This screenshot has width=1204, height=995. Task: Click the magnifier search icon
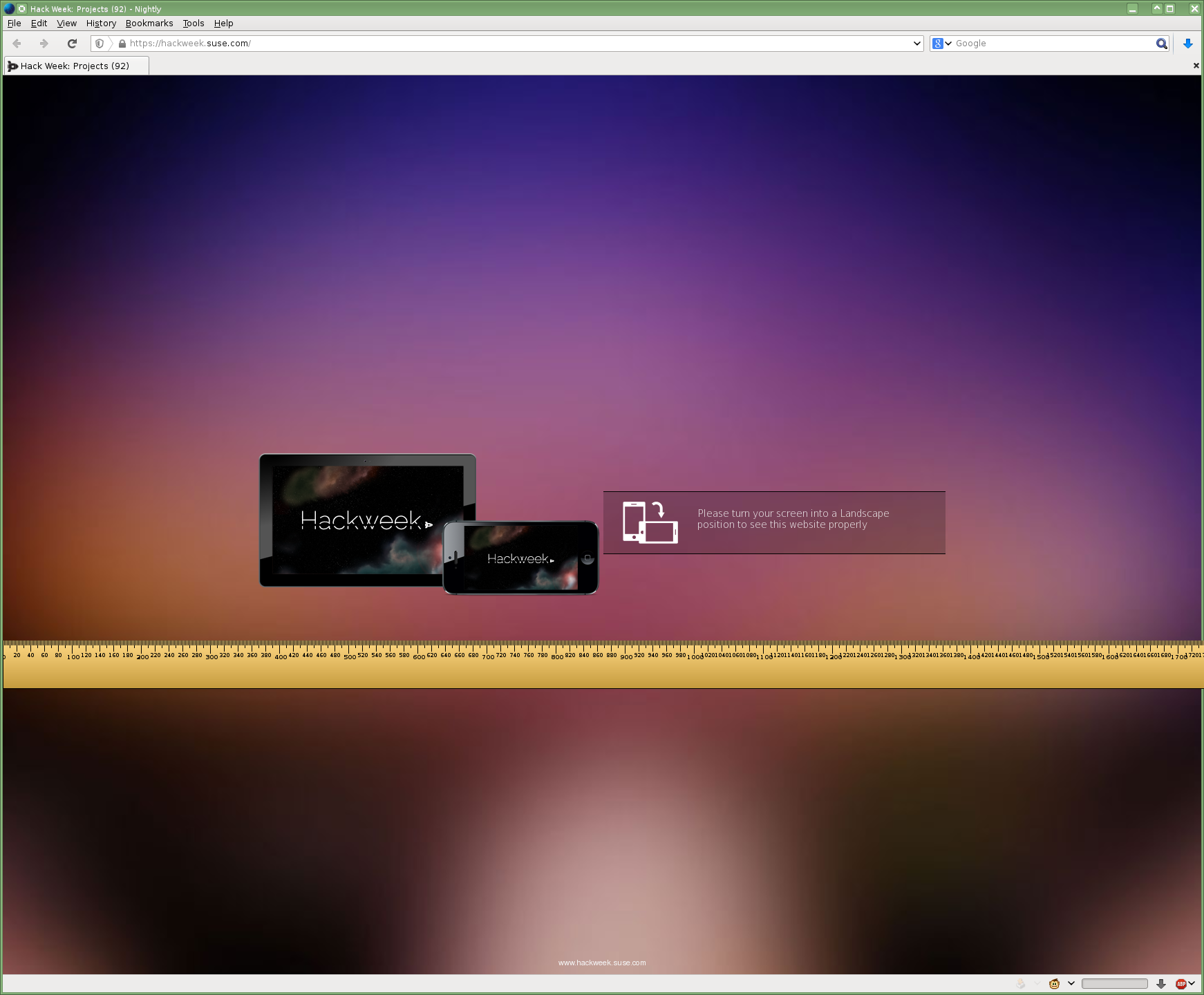[x=1161, y=44]
